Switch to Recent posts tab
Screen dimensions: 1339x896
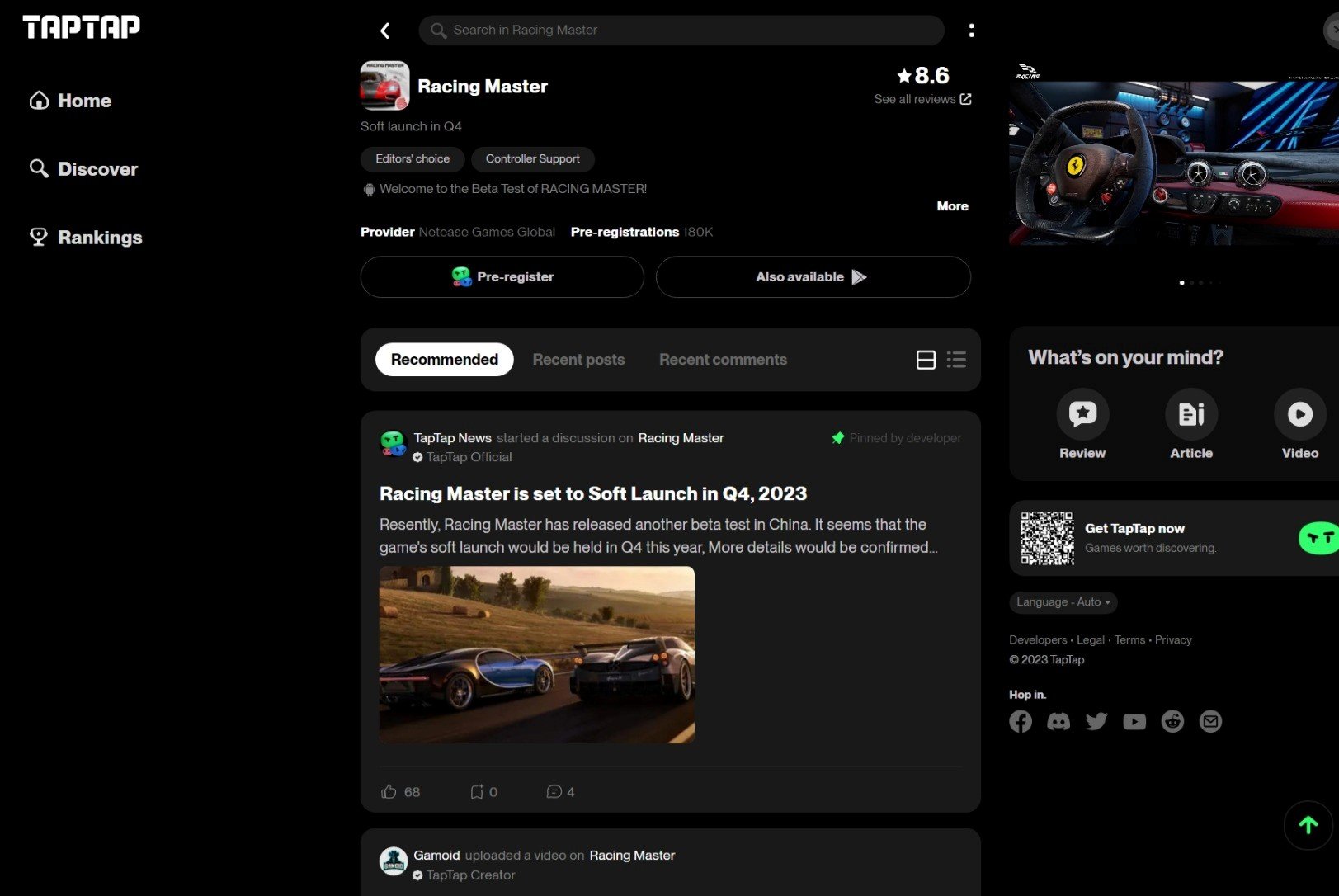(578, 360)
